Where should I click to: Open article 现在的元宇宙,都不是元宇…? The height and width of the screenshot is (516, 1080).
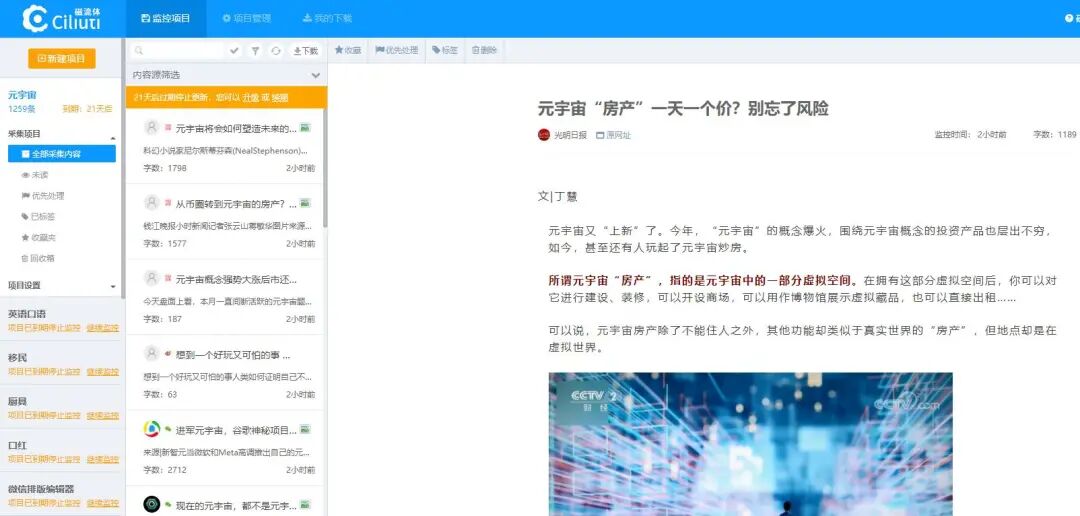point(236,506)
